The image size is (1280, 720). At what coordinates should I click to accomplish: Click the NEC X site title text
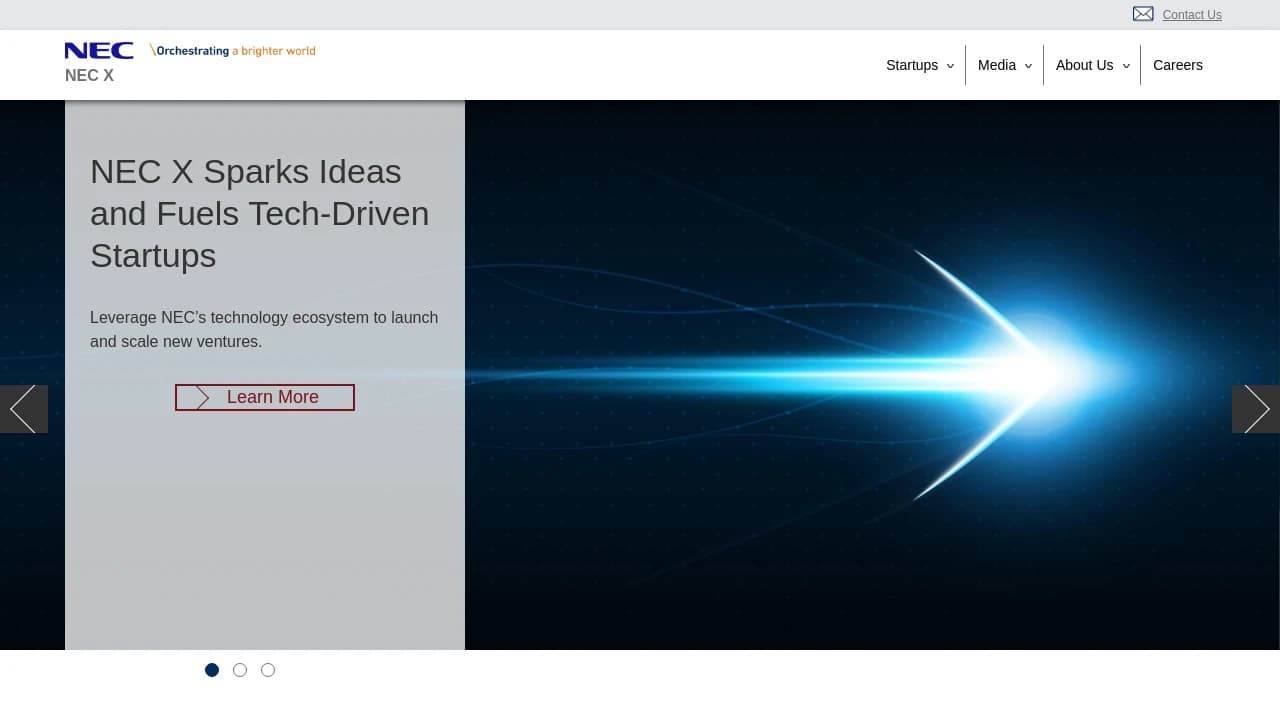[89, 76]
